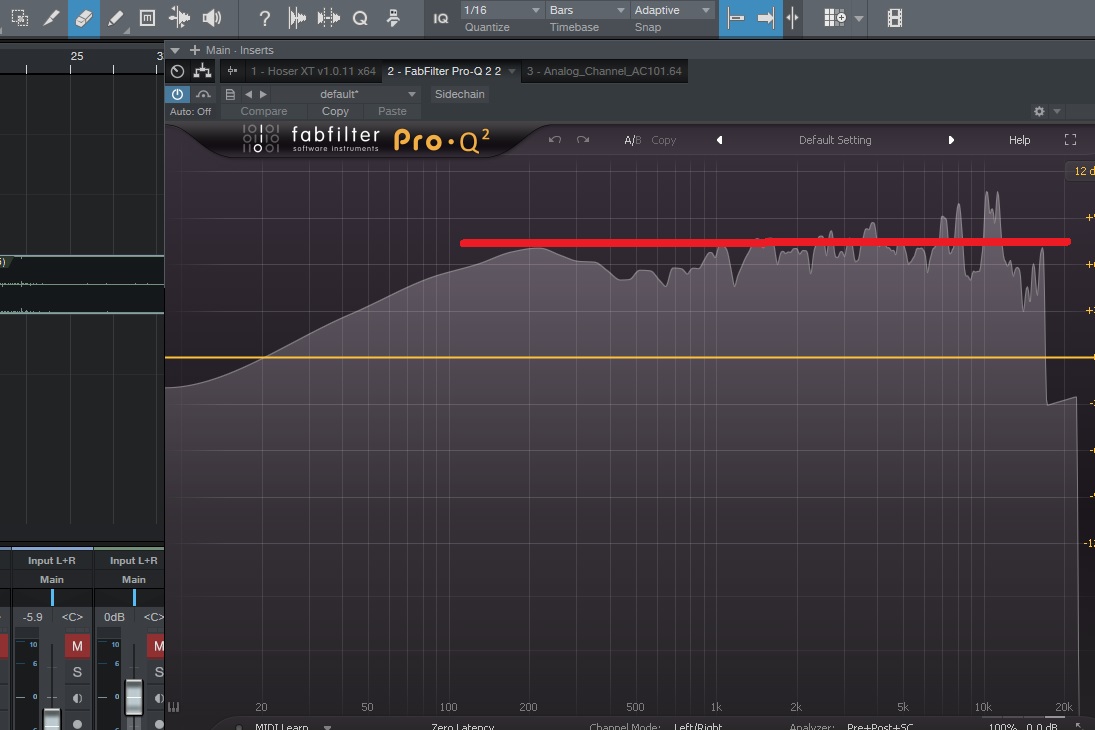The height and width of the screenshot is (730, 1095).
Task: Load previous preset with left arrow
Action: coord(248,94)
